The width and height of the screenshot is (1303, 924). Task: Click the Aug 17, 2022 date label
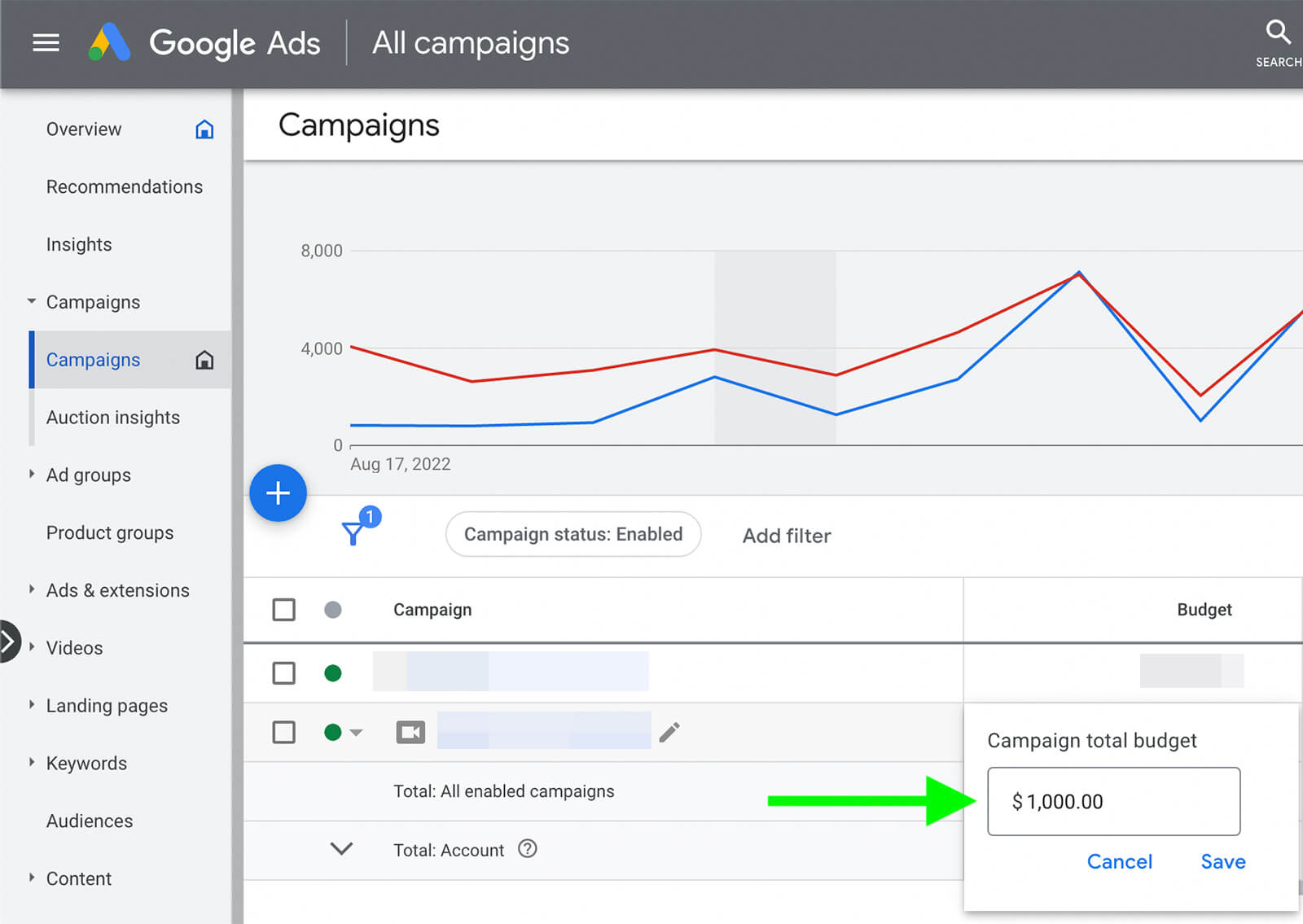point(400,464)
